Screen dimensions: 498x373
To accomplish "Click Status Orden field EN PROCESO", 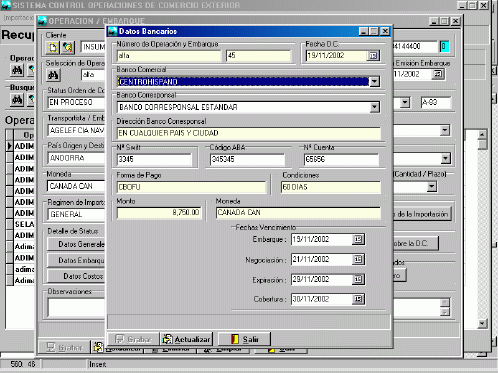I will pyautogui.click(x=76, y=102).
